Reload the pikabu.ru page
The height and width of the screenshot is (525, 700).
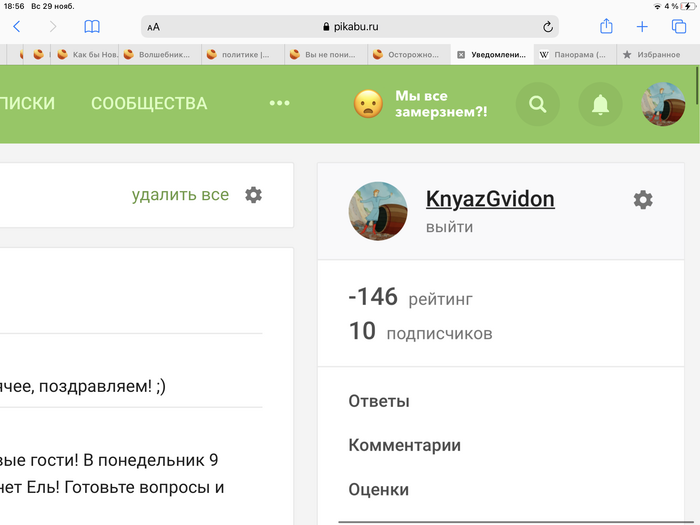(x=548, y=27)
